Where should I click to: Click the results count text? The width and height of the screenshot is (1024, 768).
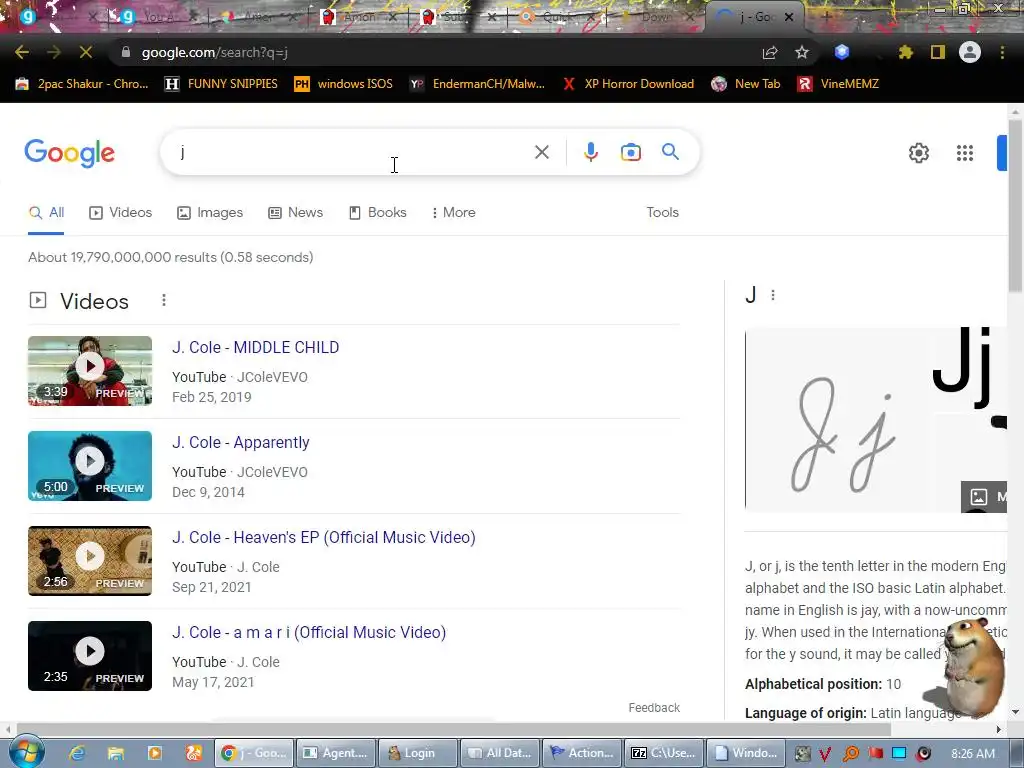click(170, 257)
